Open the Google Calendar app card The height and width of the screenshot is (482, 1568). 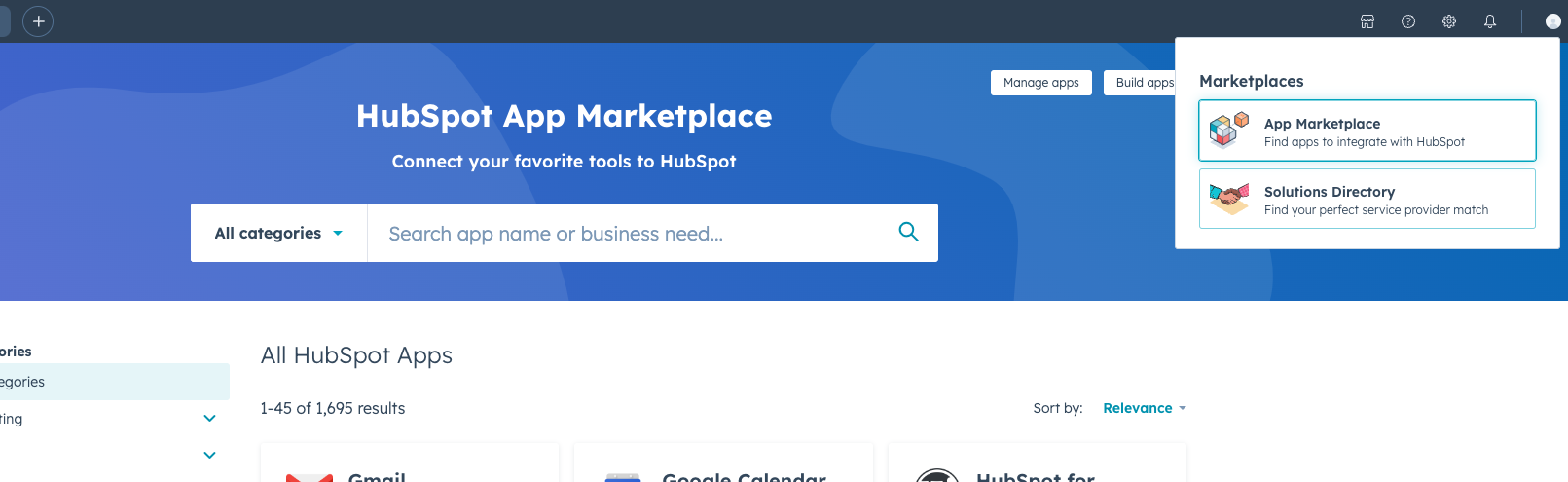point(723,463)
